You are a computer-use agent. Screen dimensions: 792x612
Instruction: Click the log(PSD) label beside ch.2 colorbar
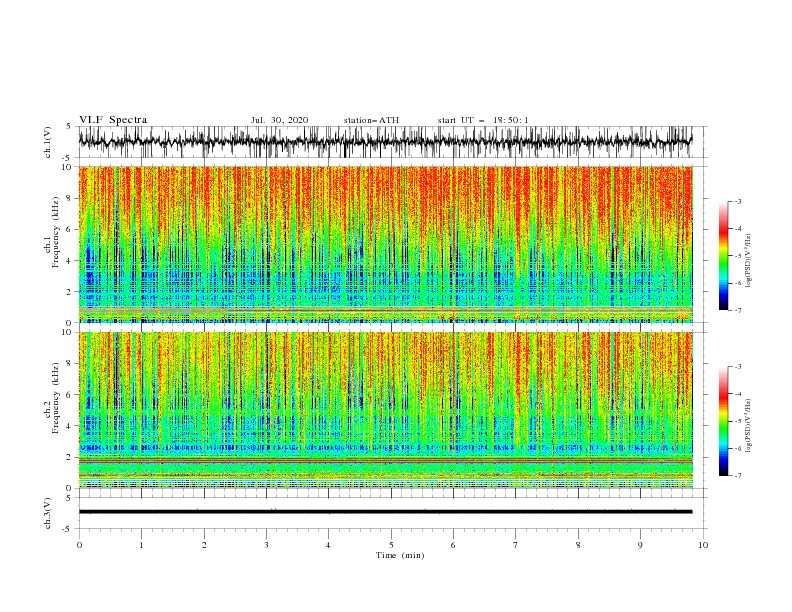click(749, 426)
